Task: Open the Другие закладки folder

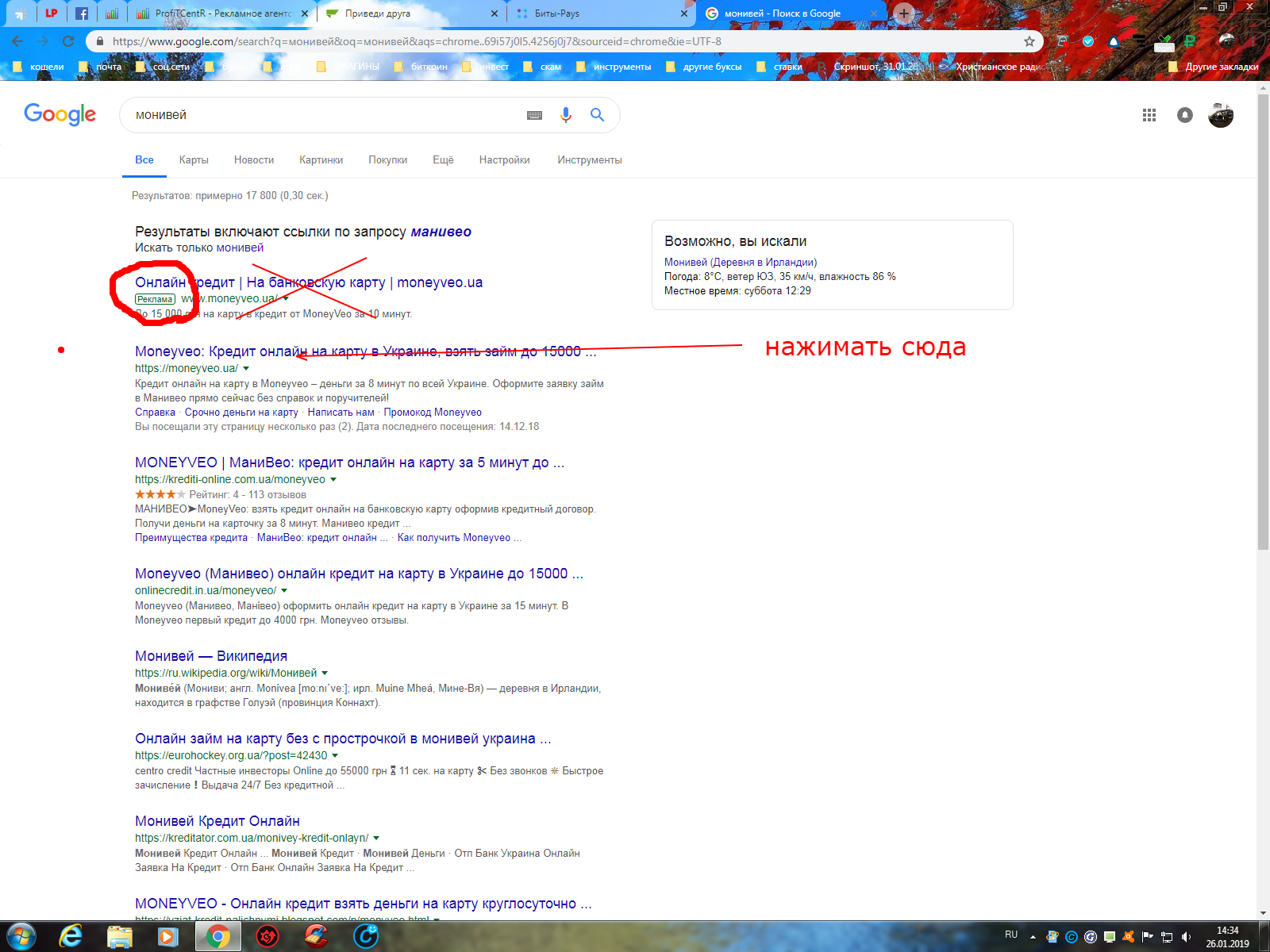Action: (1214, 67)
